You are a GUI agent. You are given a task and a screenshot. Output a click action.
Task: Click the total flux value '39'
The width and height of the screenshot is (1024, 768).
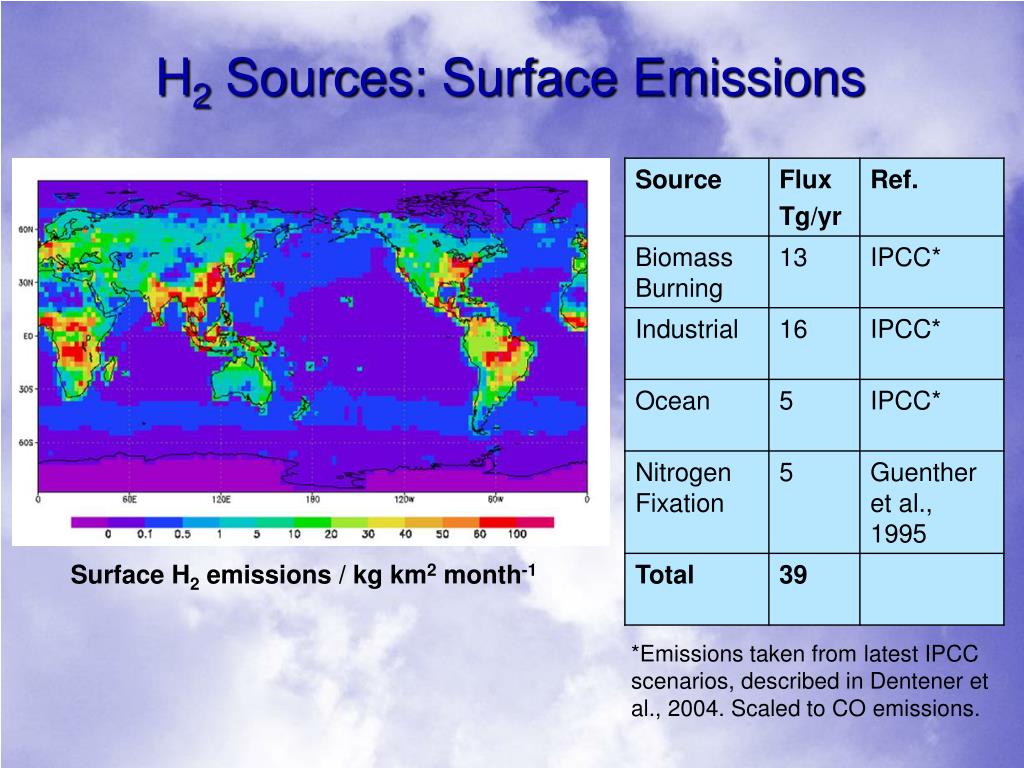793,575
